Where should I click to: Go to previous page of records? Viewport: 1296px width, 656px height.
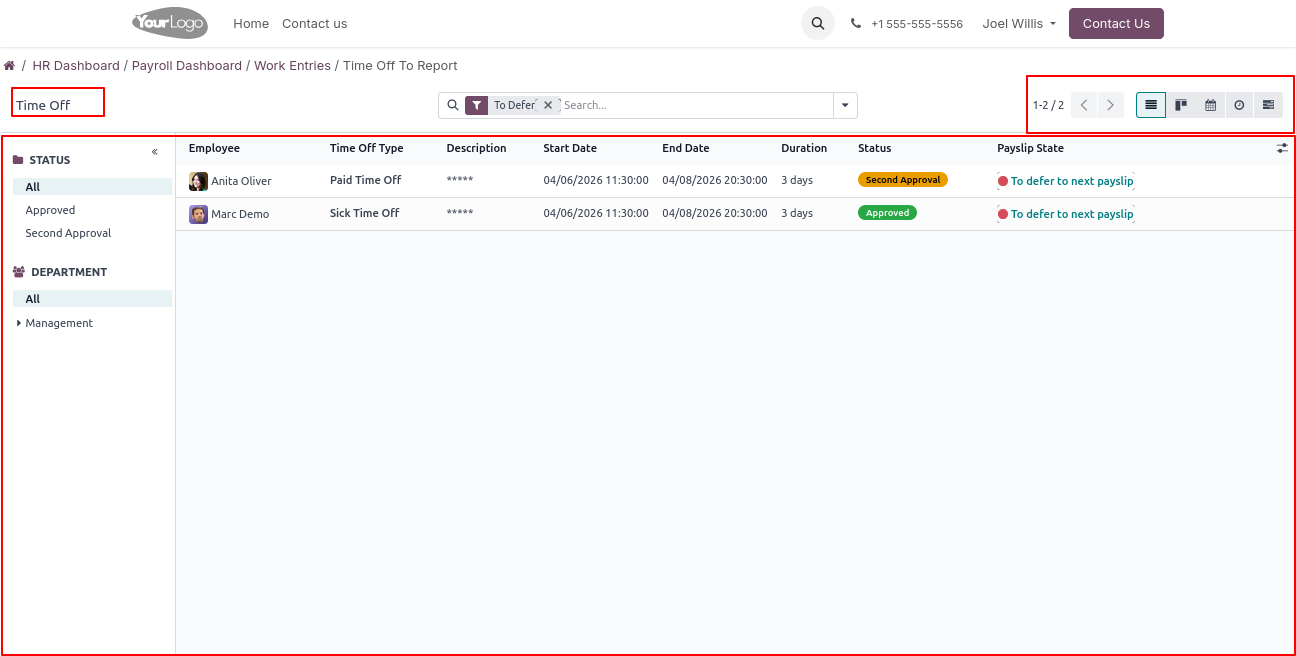pos(1084,105)
